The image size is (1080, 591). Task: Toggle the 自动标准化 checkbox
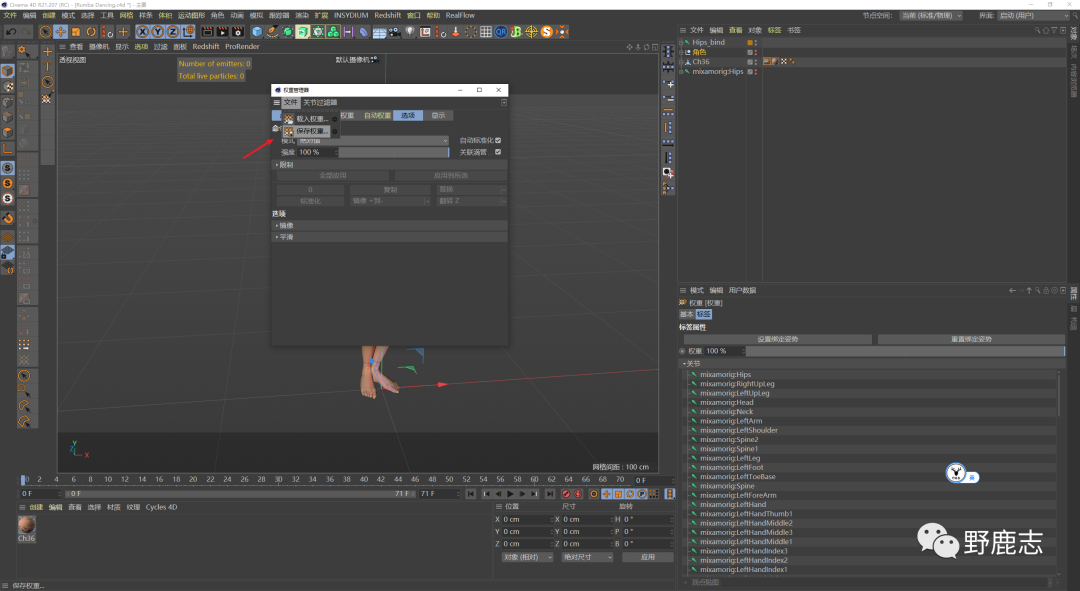498,140
